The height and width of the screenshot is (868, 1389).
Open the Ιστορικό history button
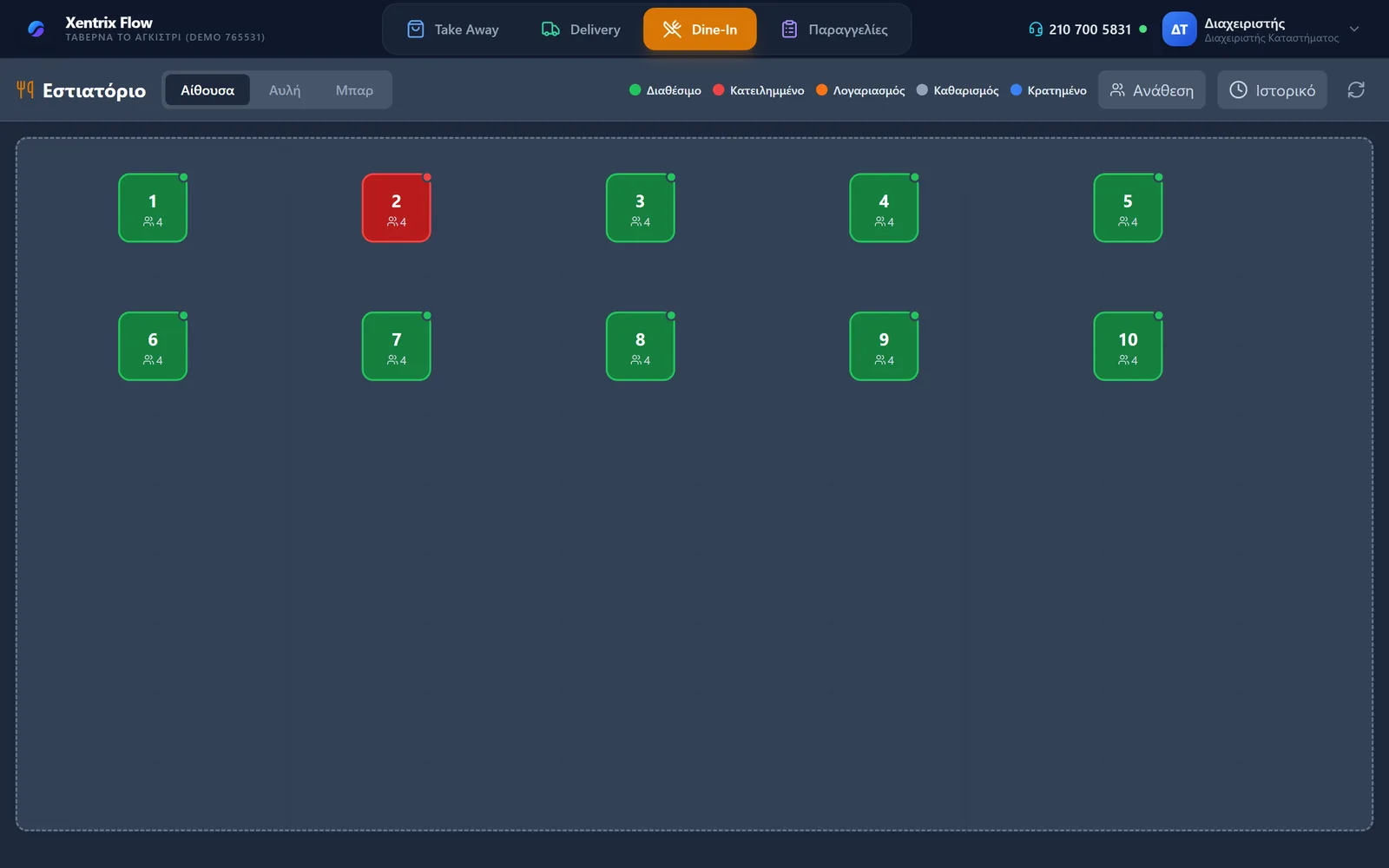click(x=1272, y=90)
